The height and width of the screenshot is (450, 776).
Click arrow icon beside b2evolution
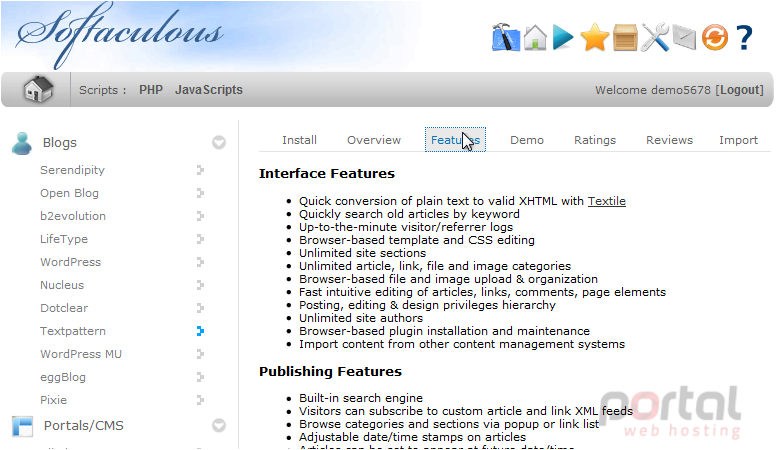(x=200, y=216)
